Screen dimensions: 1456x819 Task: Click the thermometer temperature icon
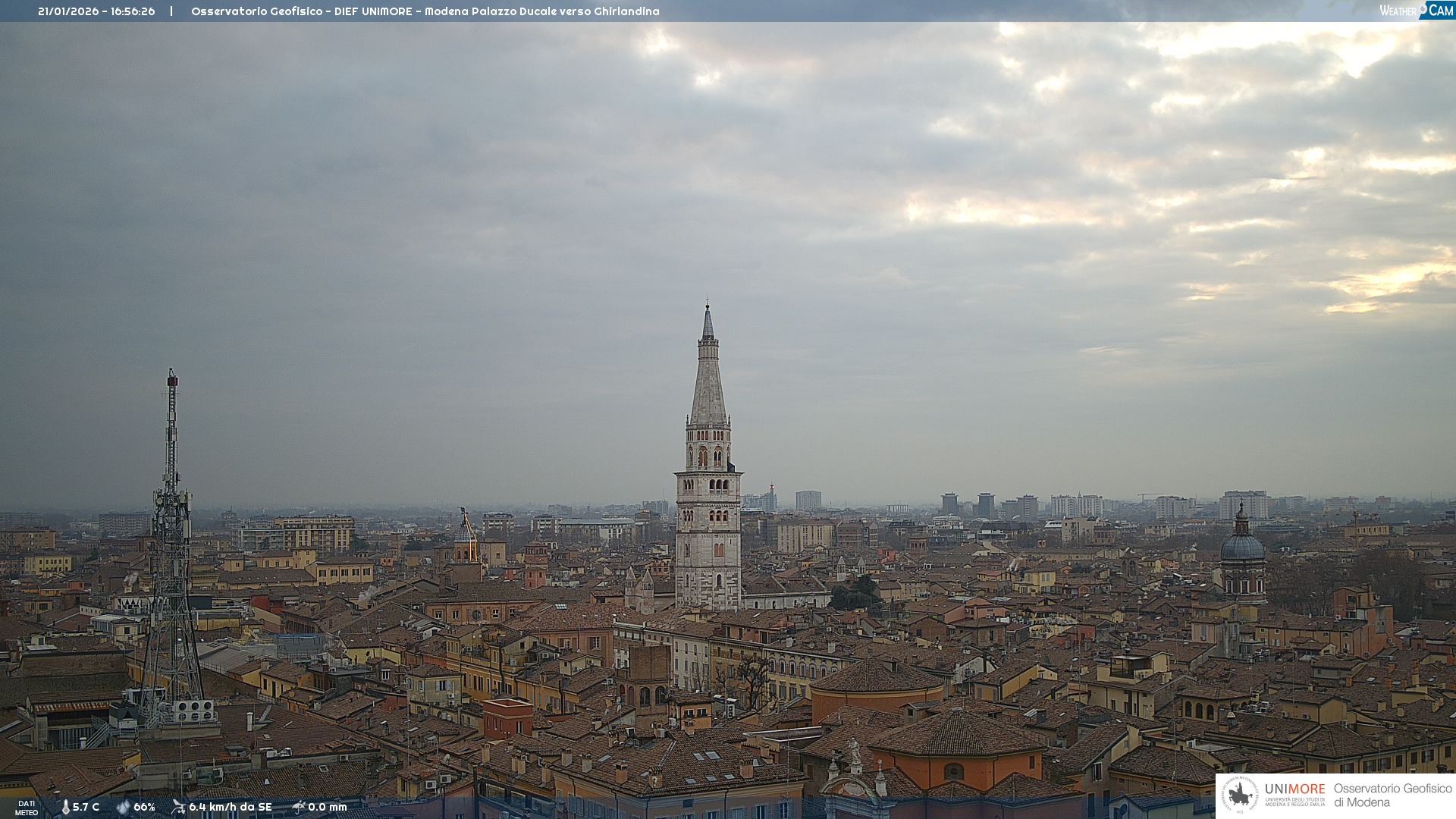pyautogui.click(x=65, y=808)
